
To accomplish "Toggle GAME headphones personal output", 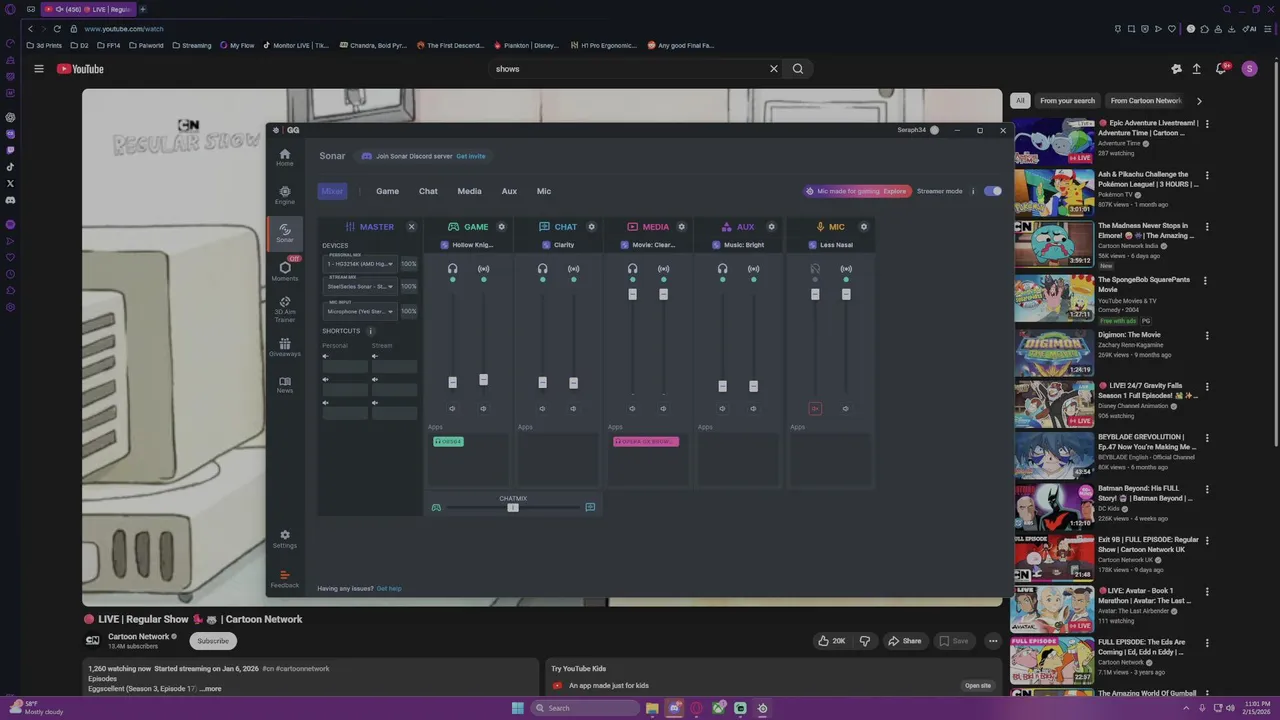I will pos(452,269).
